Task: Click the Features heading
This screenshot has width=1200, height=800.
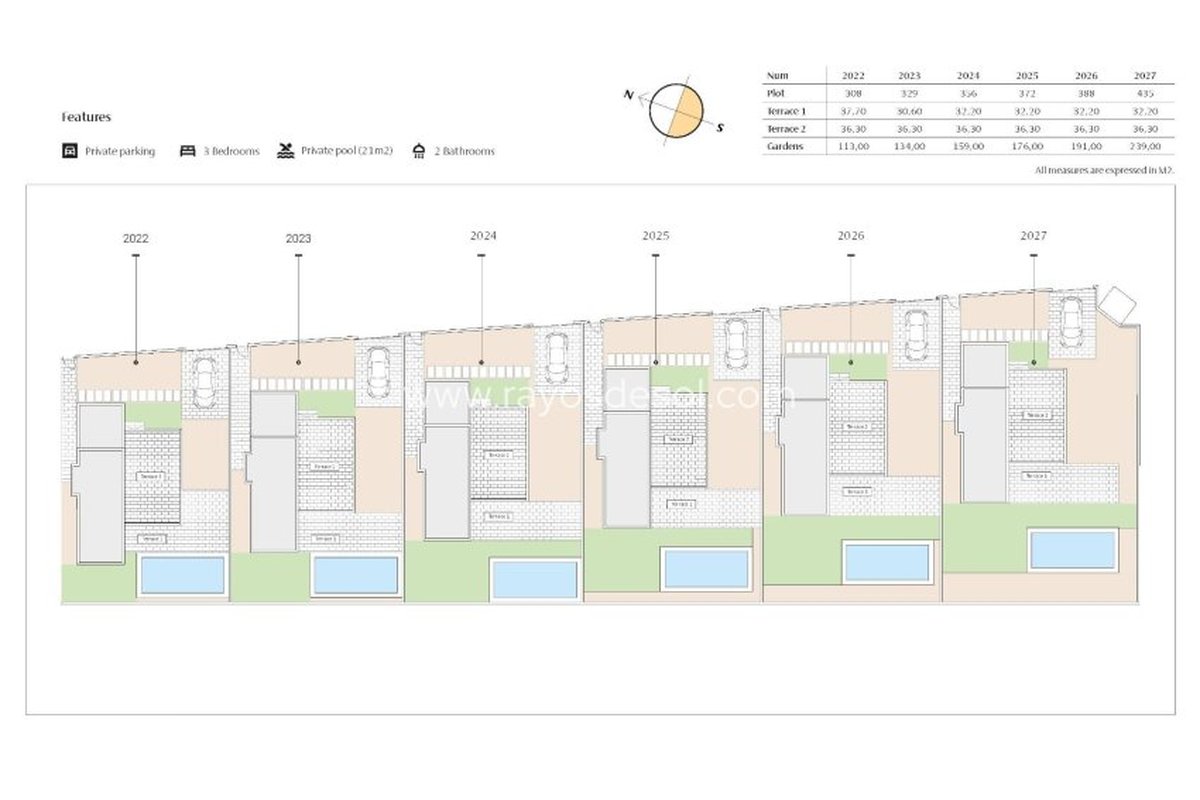Action: point(86,117)
